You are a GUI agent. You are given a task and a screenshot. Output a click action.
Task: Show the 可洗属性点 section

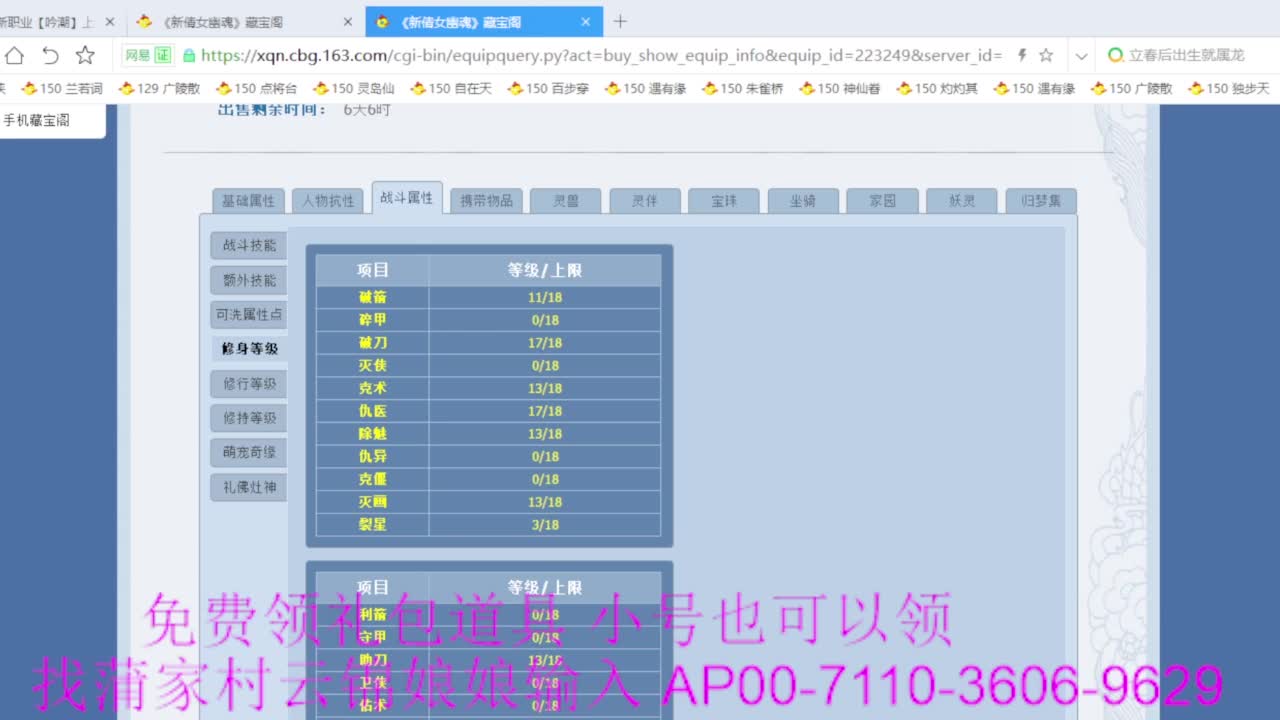tap(249, 314)
